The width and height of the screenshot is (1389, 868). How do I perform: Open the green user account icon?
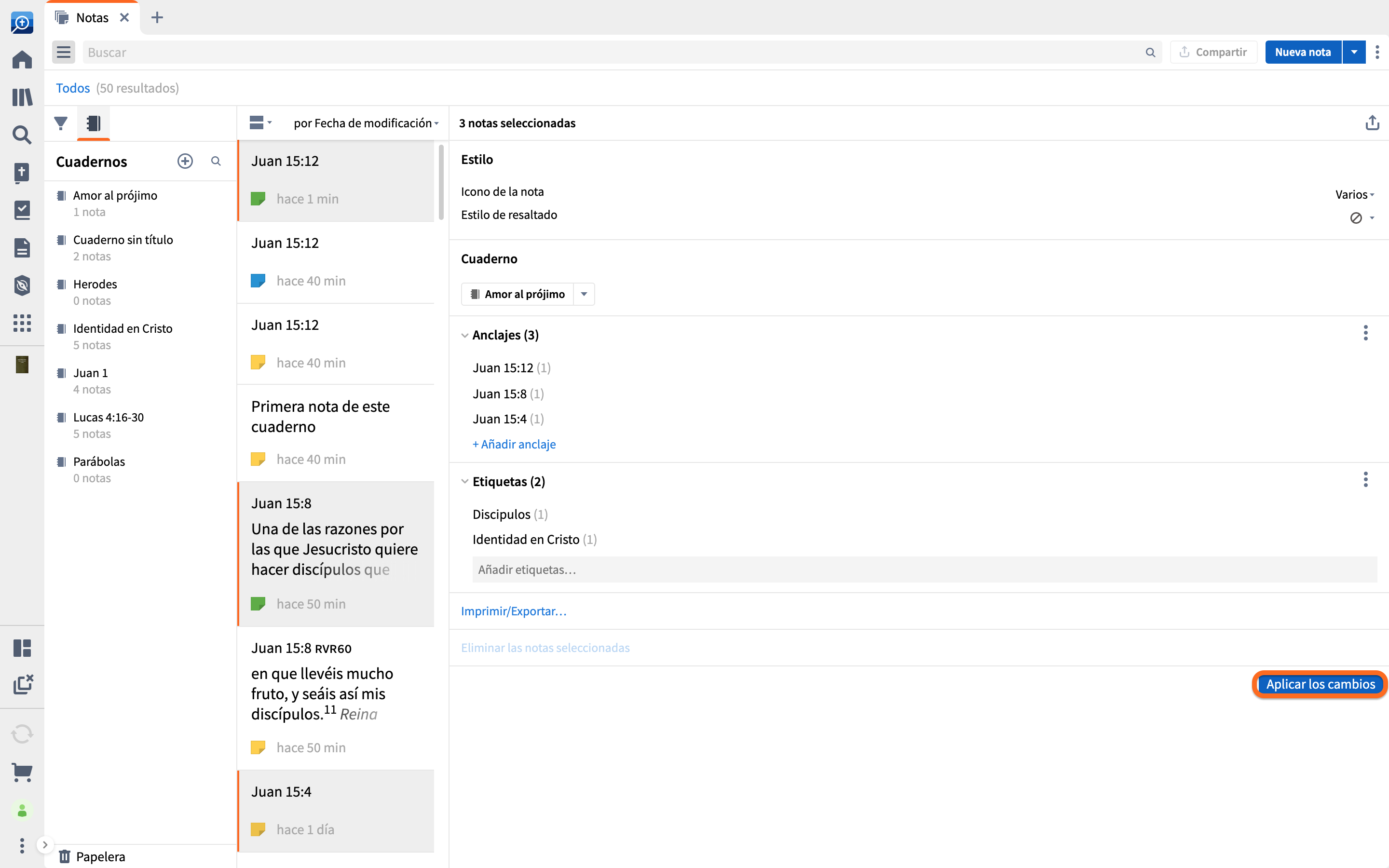pyautogui.click(x=22, y=811)
